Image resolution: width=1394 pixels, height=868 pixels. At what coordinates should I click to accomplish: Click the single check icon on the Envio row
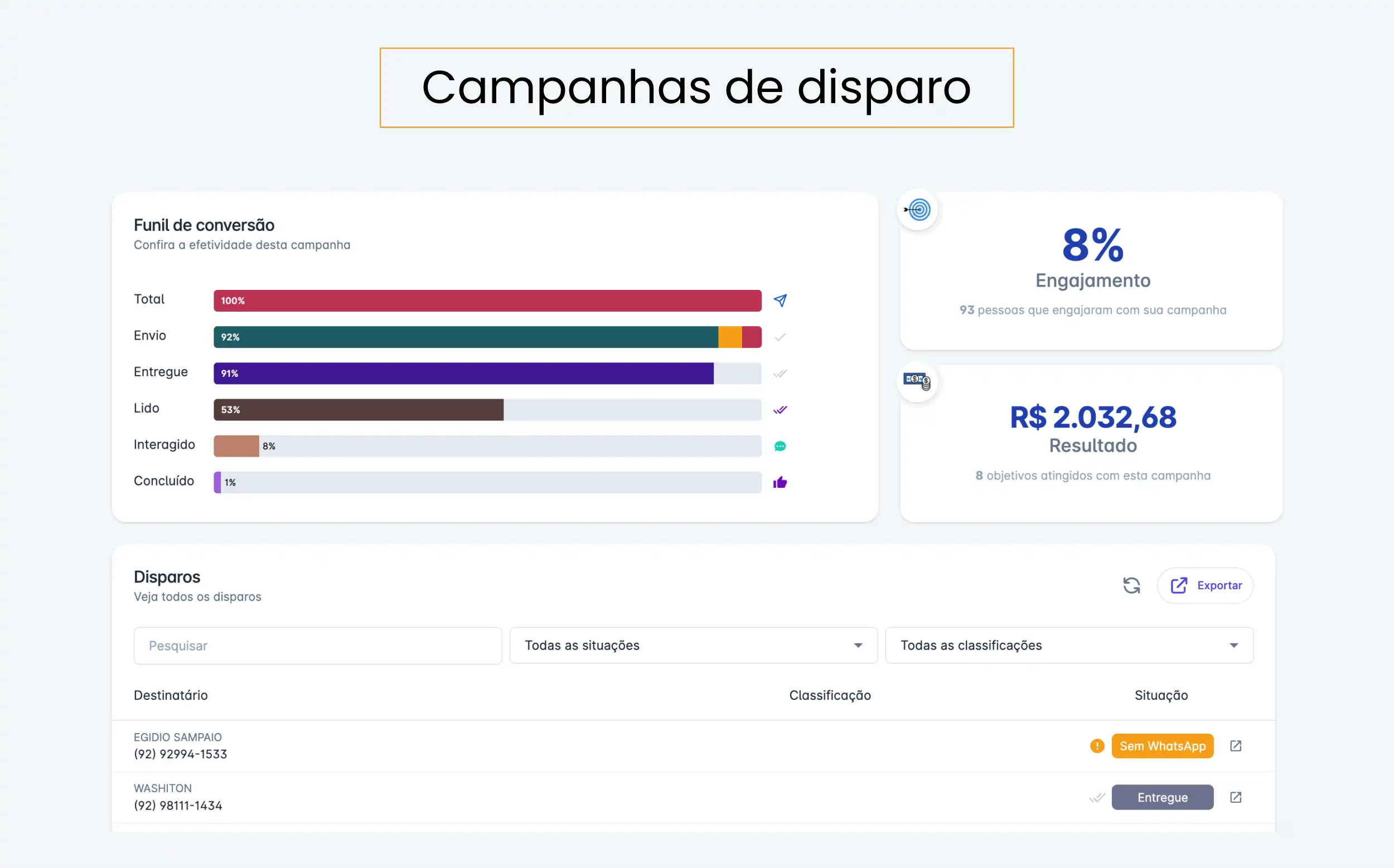tap(780, 337)
